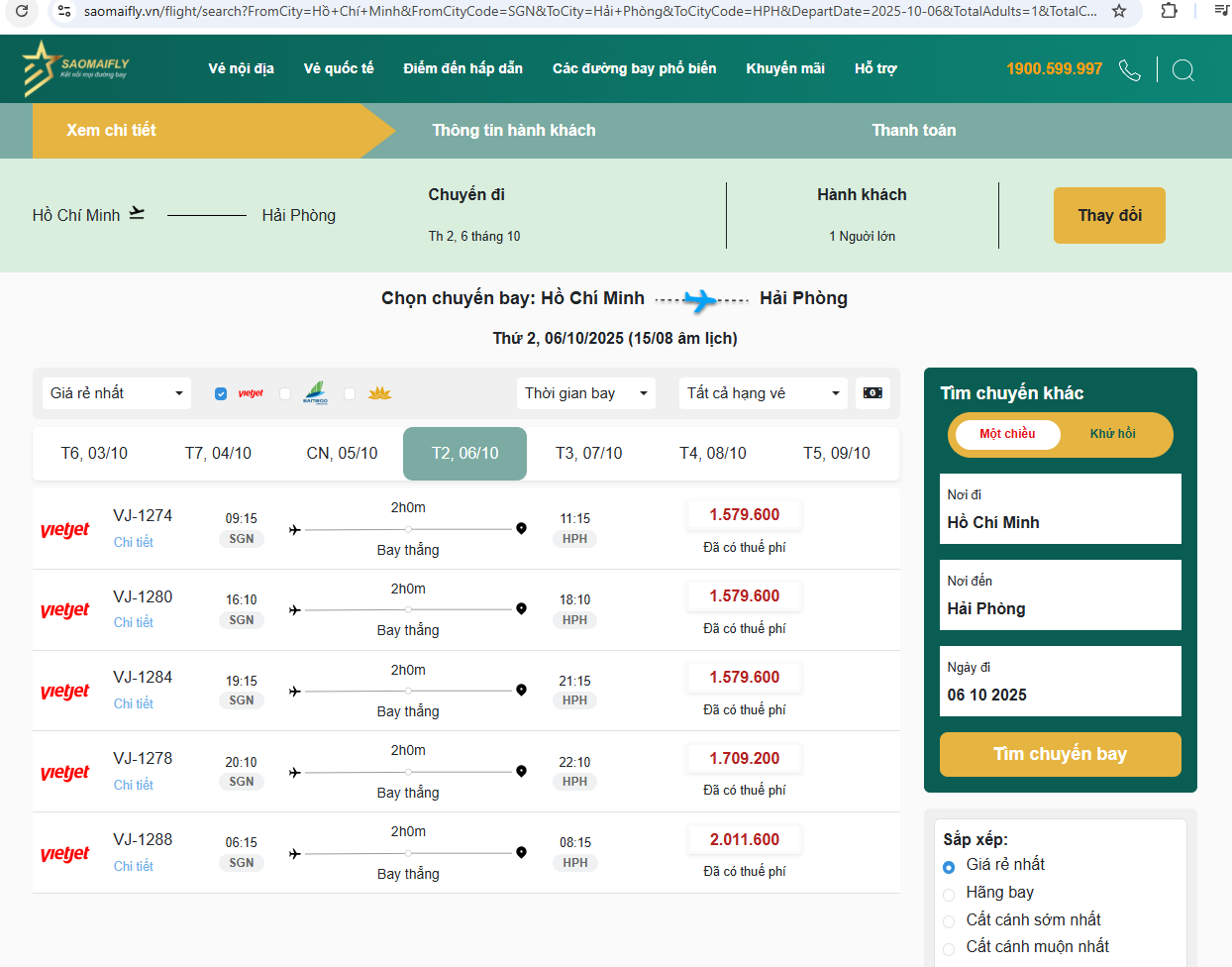Open the 'Khuyến mãi' menu item
The width and height of the screenshot is (1232, 967).
tap(784, 68)
